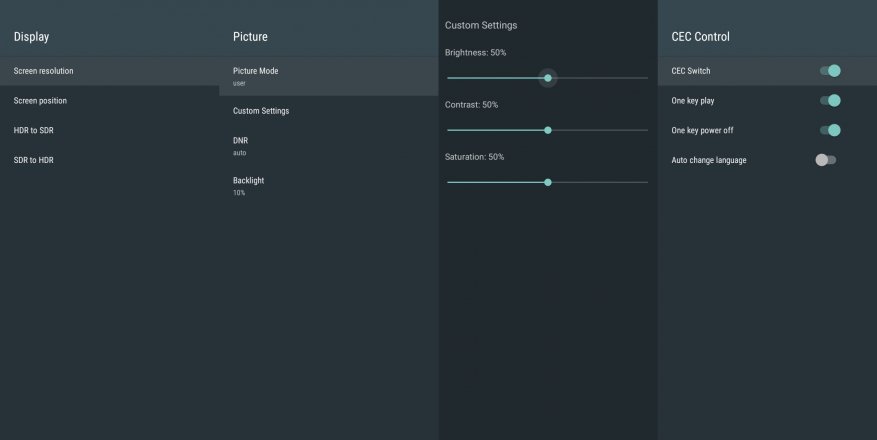Click the CEC Control panel heading

pos(700,37)
